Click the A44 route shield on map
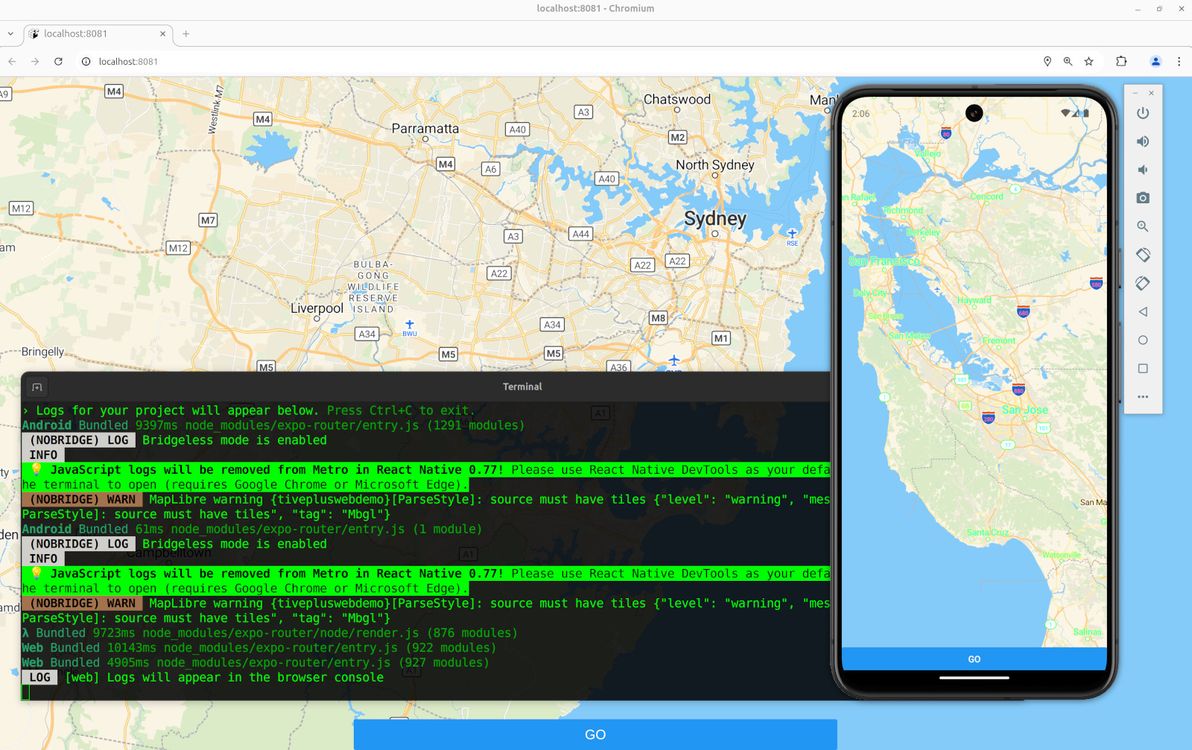 point(581,233)
